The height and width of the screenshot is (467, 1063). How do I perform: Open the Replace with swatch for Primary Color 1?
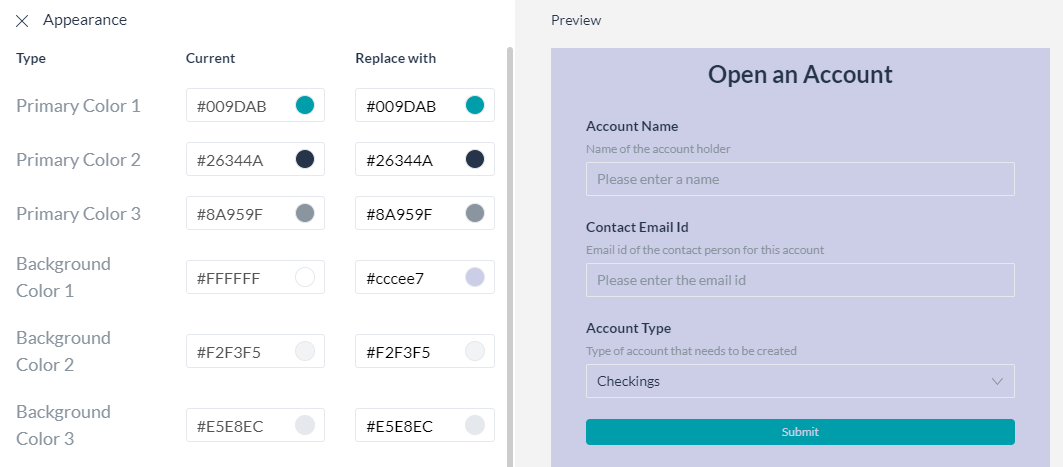point(475,105)
